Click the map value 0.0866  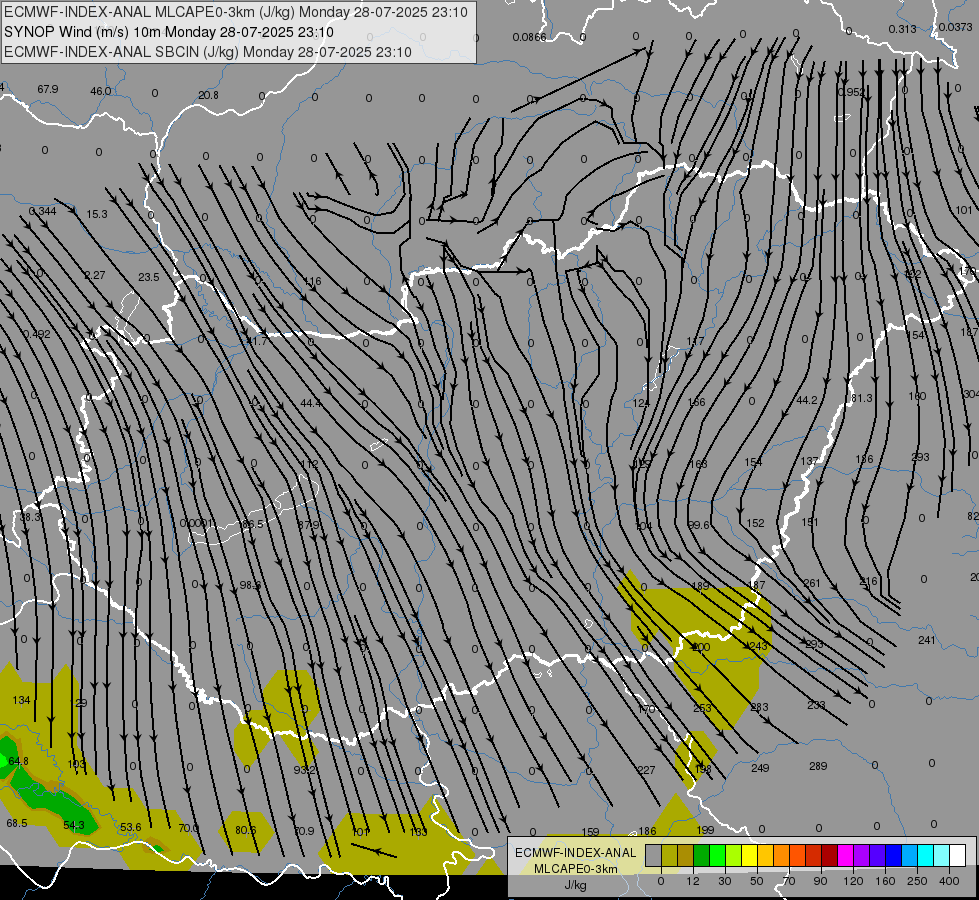529,37
